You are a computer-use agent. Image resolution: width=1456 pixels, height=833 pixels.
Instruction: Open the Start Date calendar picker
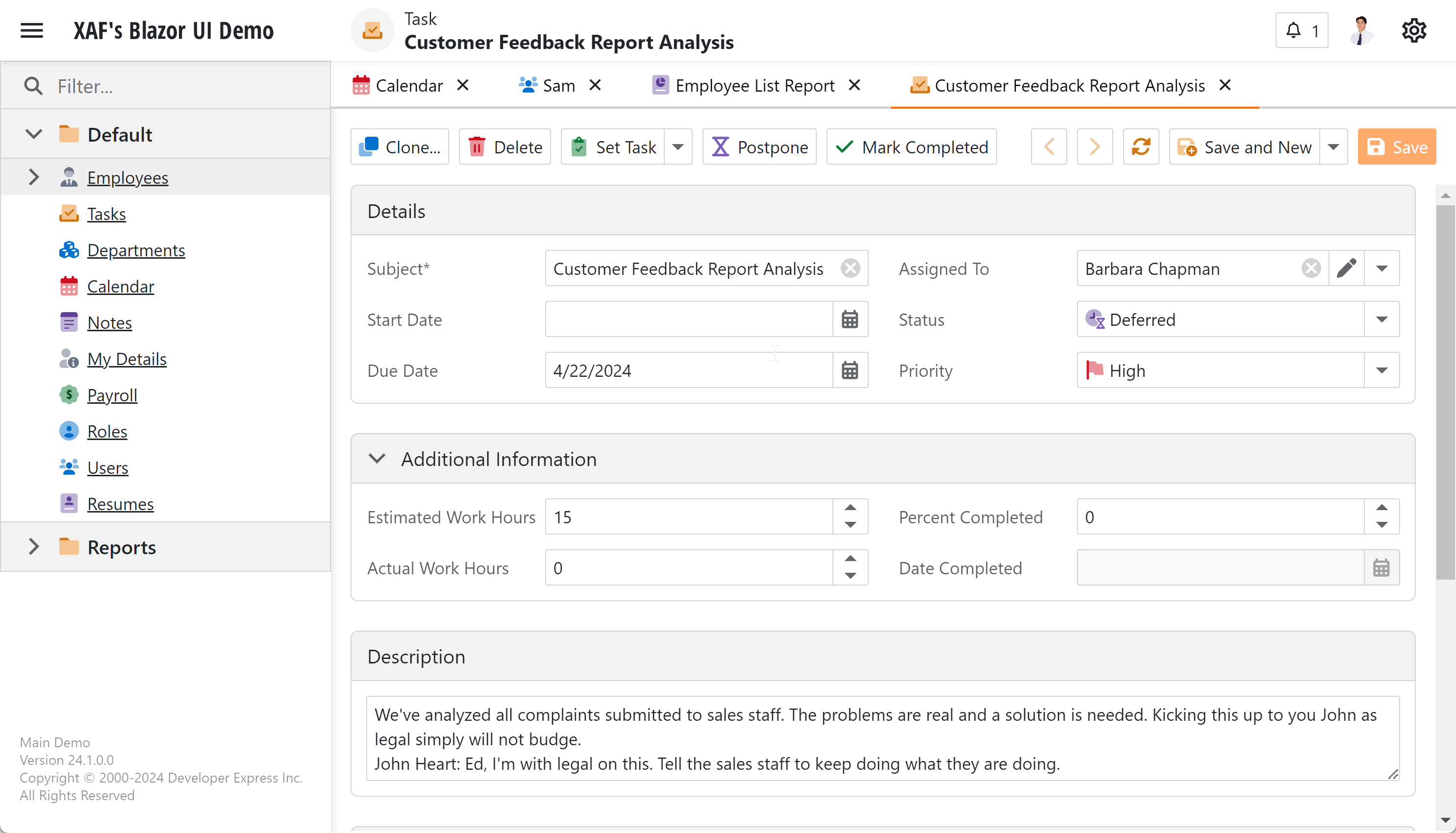point(849,320)
